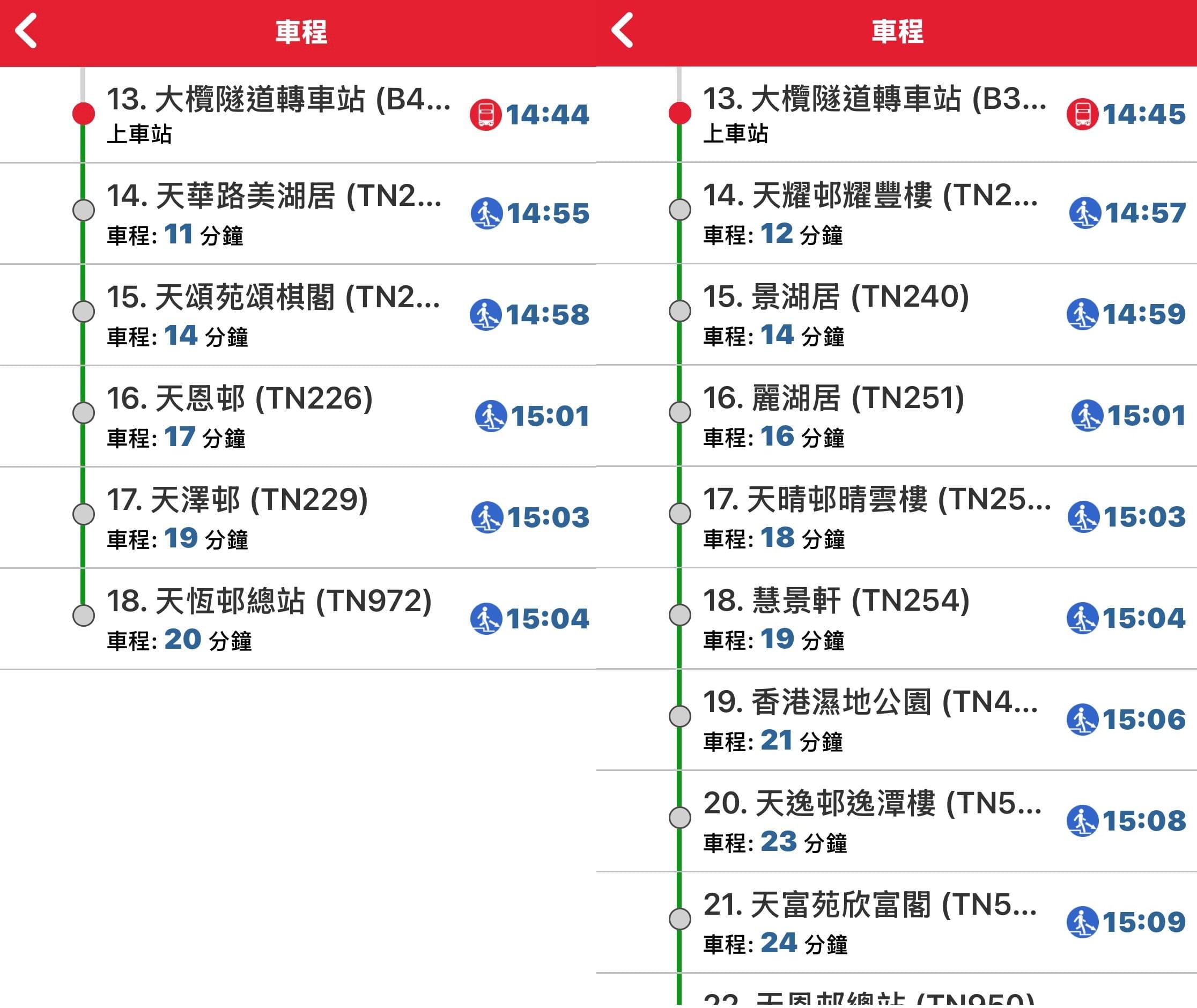Select stop 17. 天澤邨 (TN229)
This screenshot has width=1197, height=1008.
click(x=237, y=500)
